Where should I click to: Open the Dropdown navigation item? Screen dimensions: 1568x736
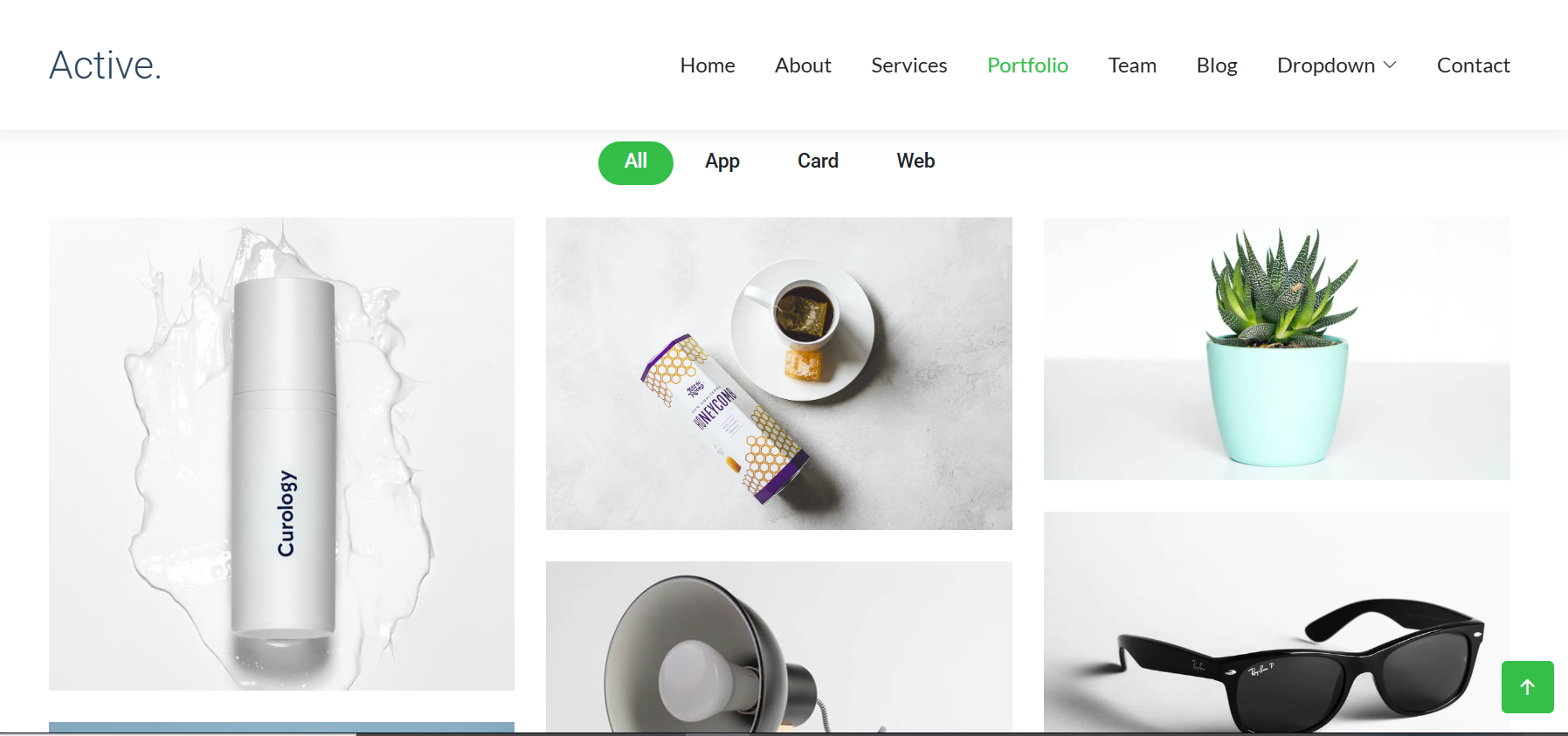click(1337, 65)
